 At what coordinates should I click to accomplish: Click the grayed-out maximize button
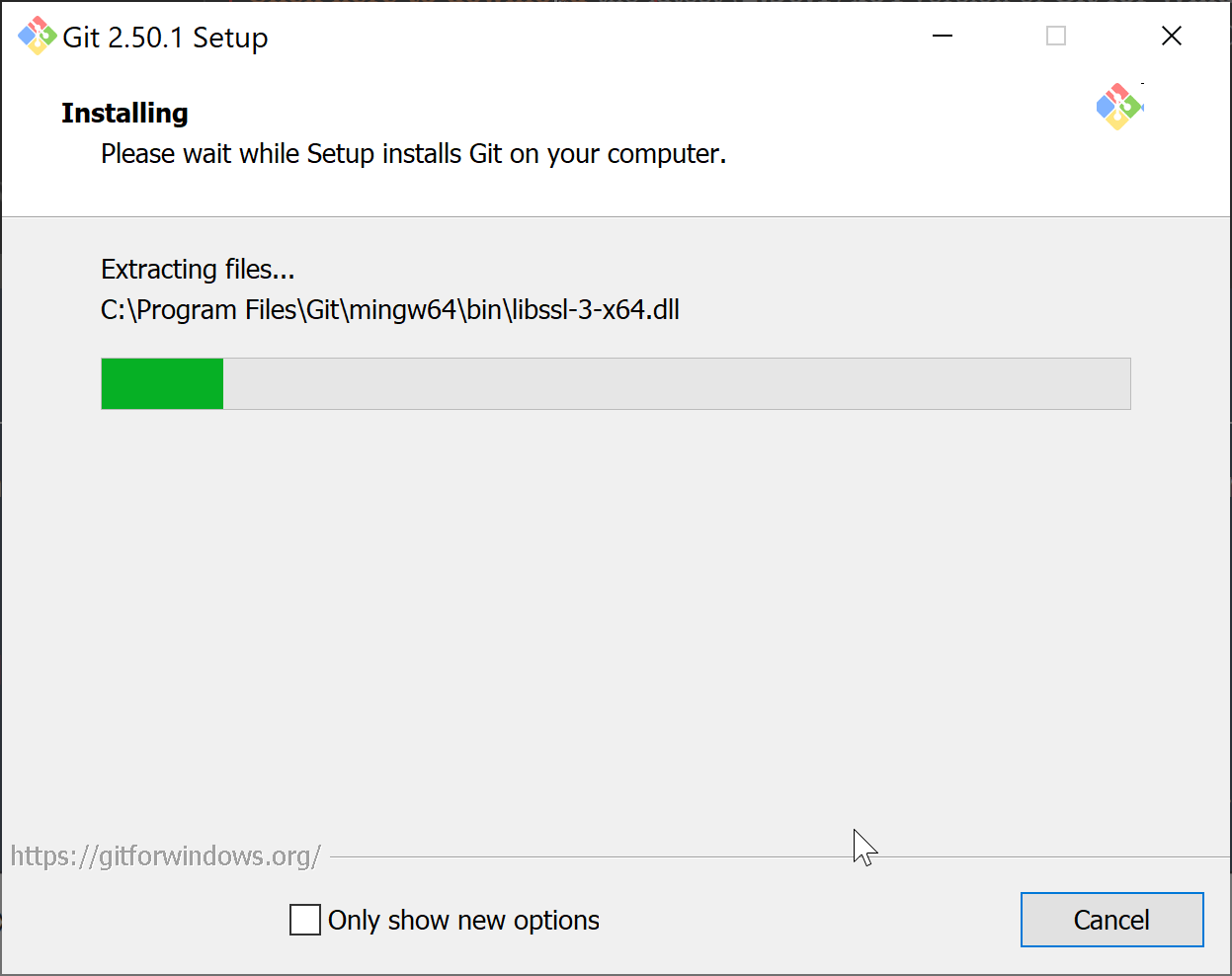(x=1056, y=37)
